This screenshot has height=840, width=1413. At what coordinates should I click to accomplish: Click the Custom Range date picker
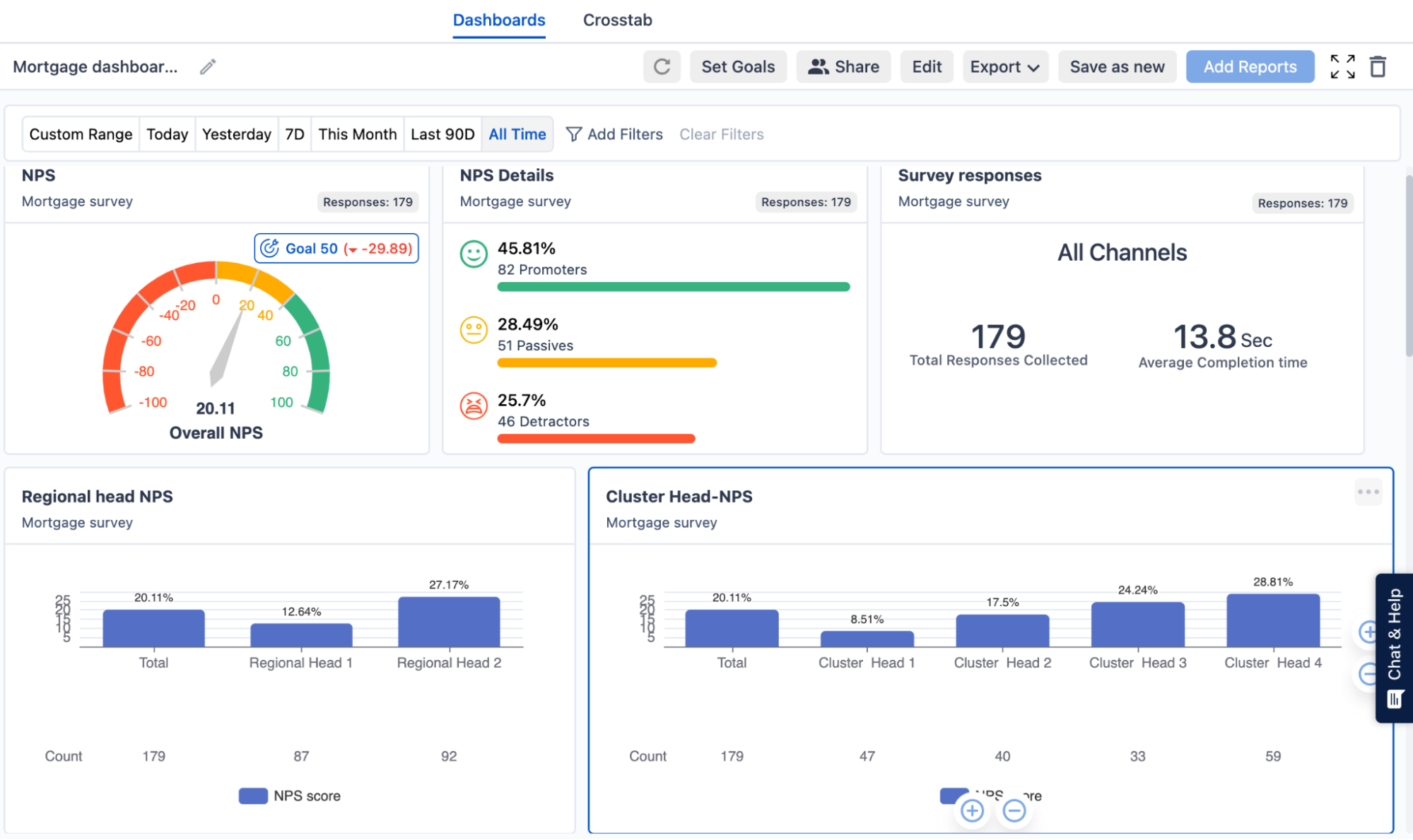pyautogui.click(x=79, y=133)
